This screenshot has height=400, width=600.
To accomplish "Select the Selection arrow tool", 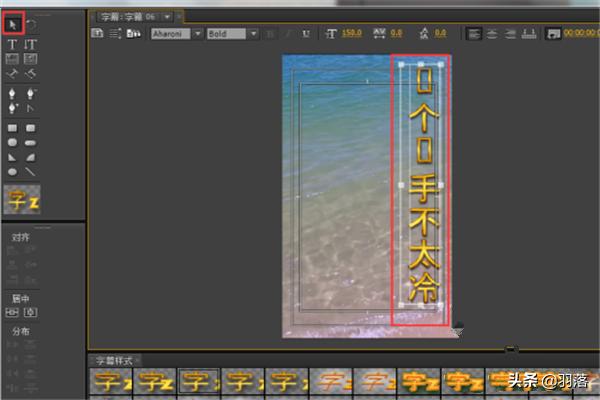I will [x=13, y=24].
